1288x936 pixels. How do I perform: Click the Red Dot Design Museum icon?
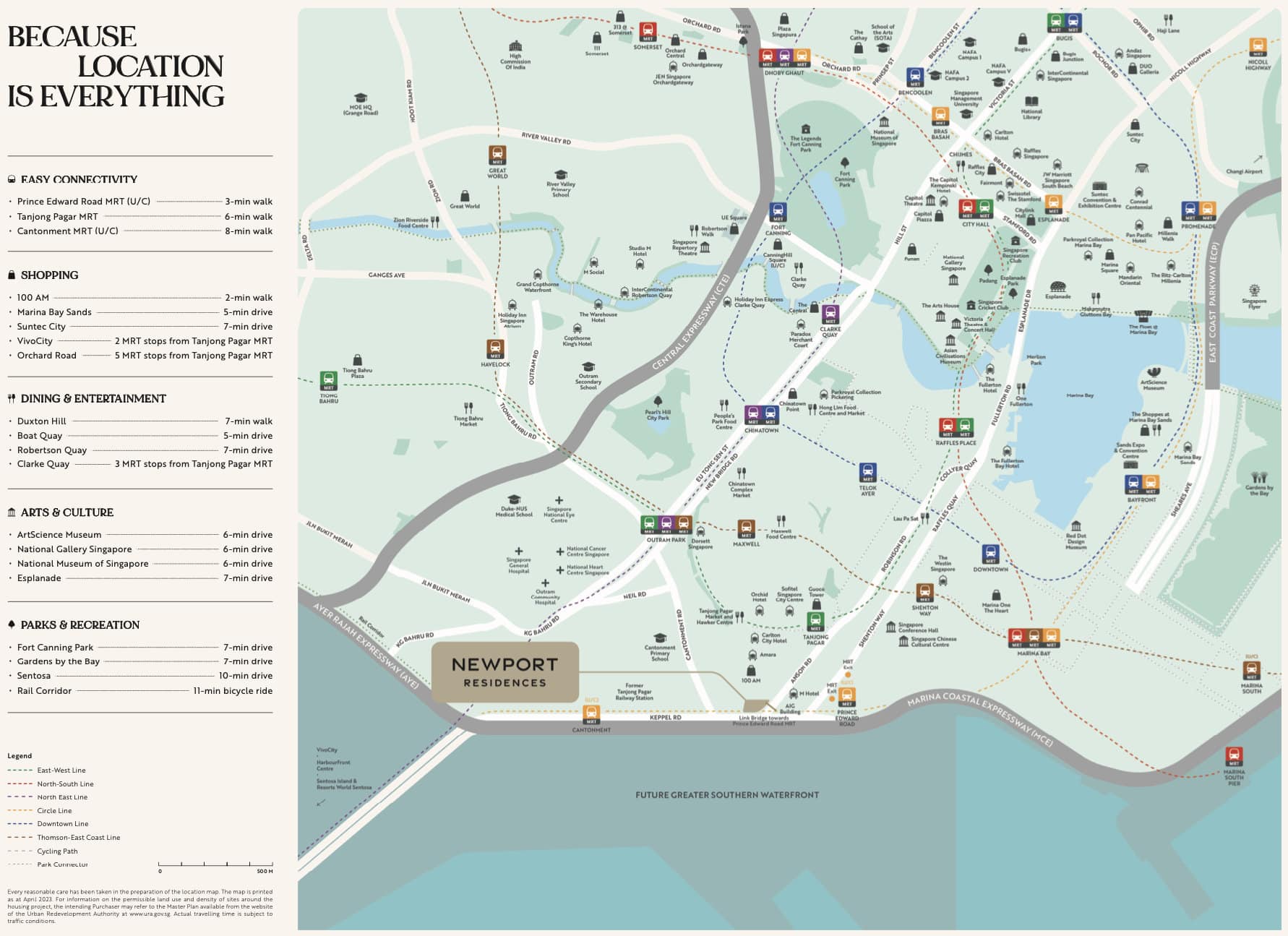pyautogui.click(x=1076, y=526)
